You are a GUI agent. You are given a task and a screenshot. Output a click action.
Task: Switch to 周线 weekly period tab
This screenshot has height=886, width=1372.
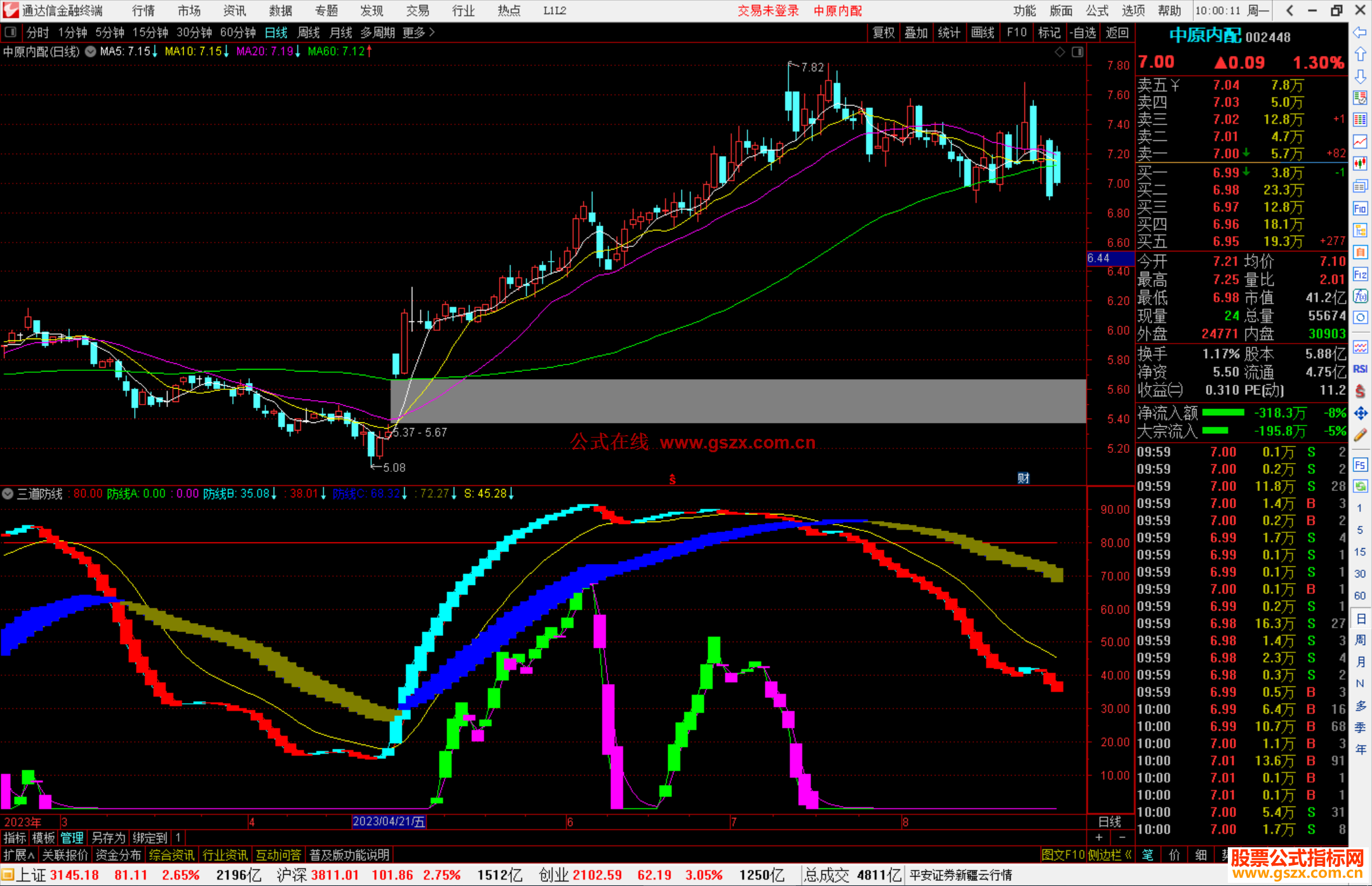coord(309,32)
